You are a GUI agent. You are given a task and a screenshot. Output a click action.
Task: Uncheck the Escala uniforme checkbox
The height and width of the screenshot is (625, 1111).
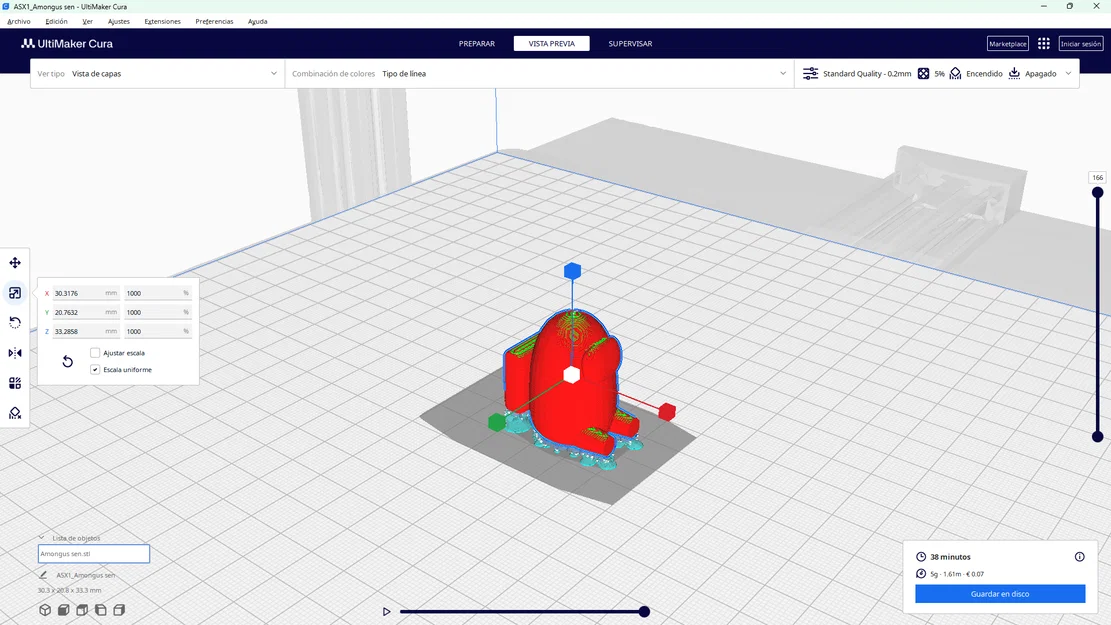click(x=95, y=370)
